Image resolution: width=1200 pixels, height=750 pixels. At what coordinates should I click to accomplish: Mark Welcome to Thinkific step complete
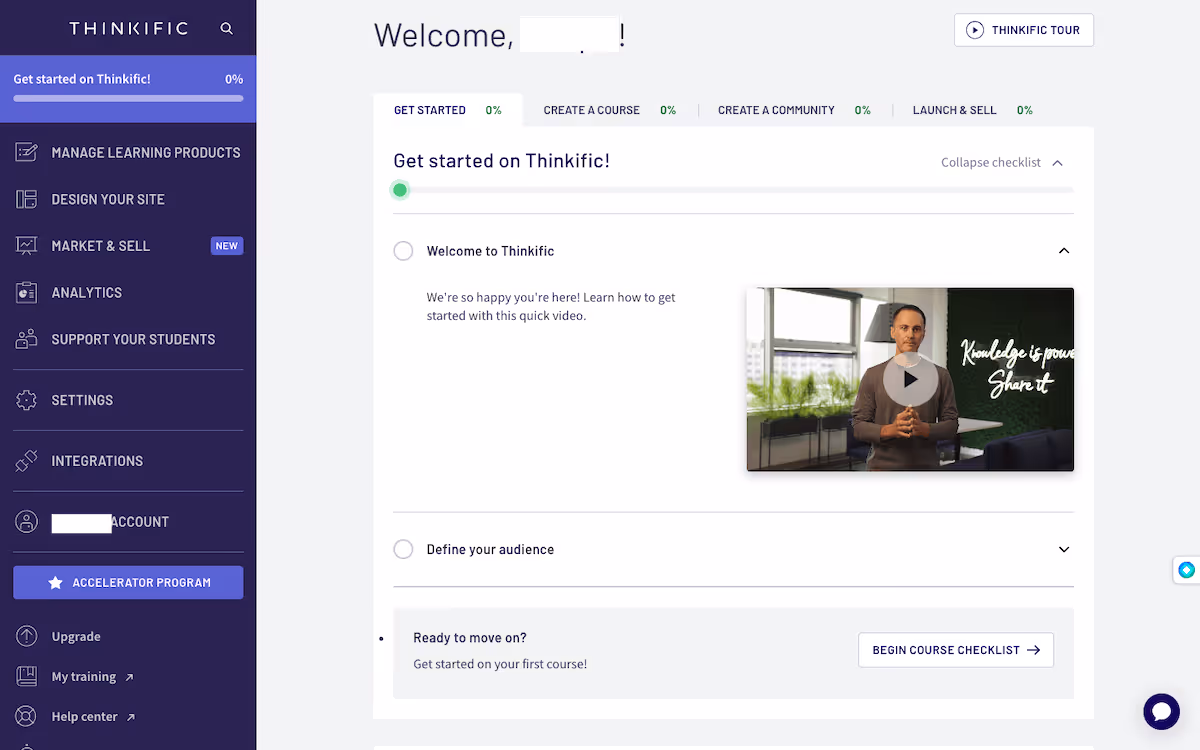click(403, 251)
